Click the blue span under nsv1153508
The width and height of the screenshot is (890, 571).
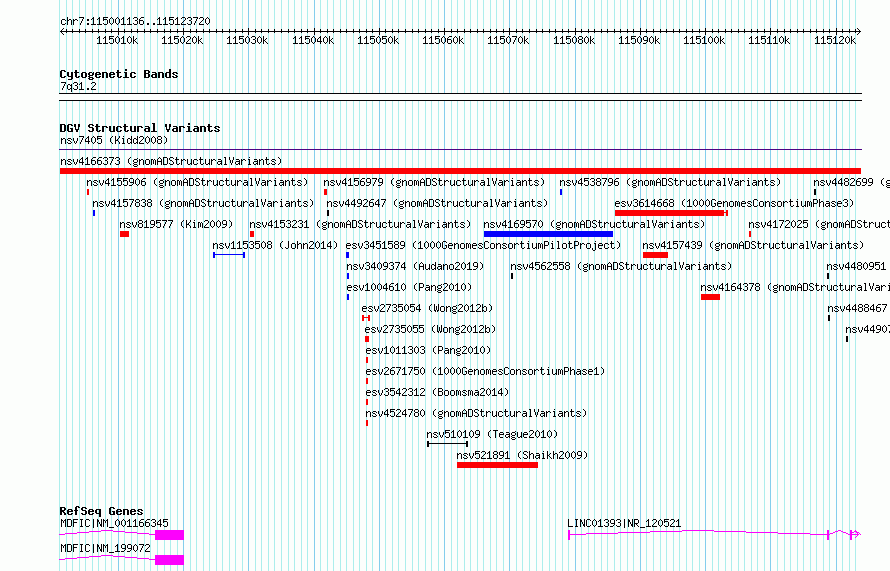pos(229,255)
